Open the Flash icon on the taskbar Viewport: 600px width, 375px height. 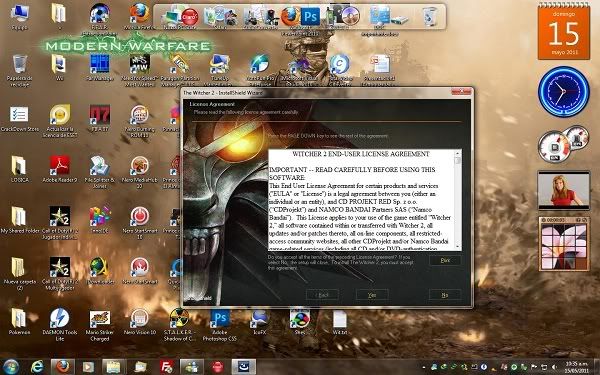166,367
